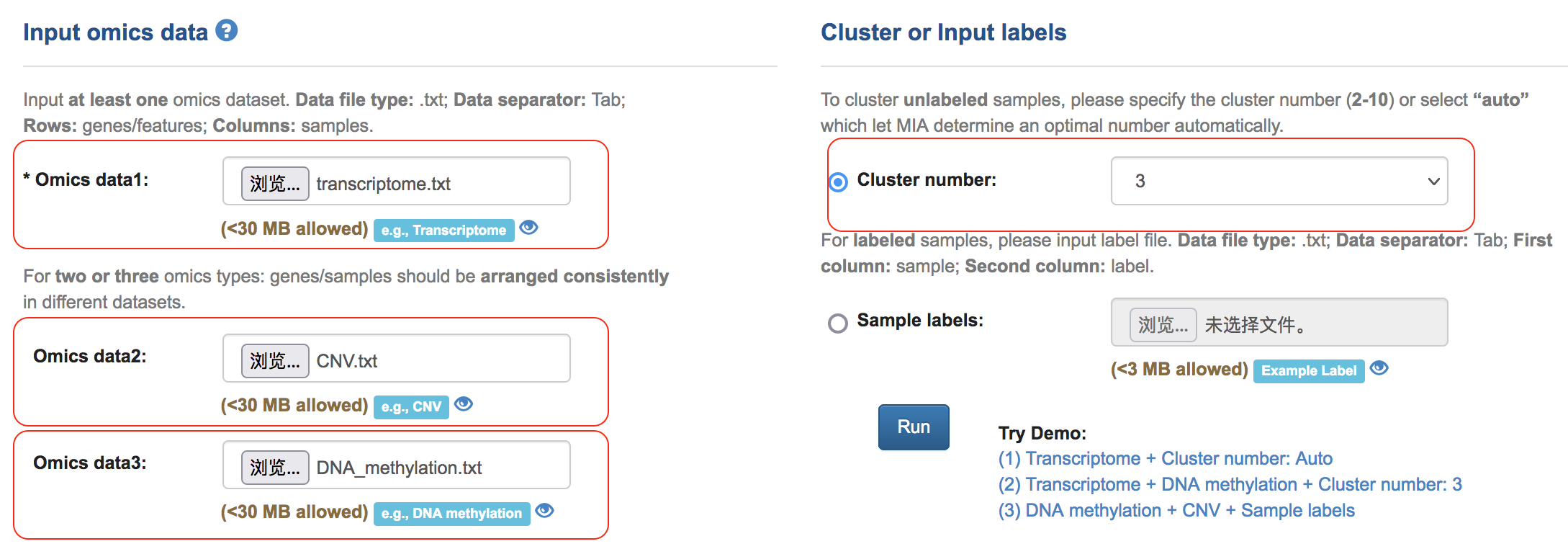Image resolution: width=1568 pixels, height=549 pixels.
Task: Preview the Example Label file via eye icon
Action: pyautogui.click(x=1379, y=368)
